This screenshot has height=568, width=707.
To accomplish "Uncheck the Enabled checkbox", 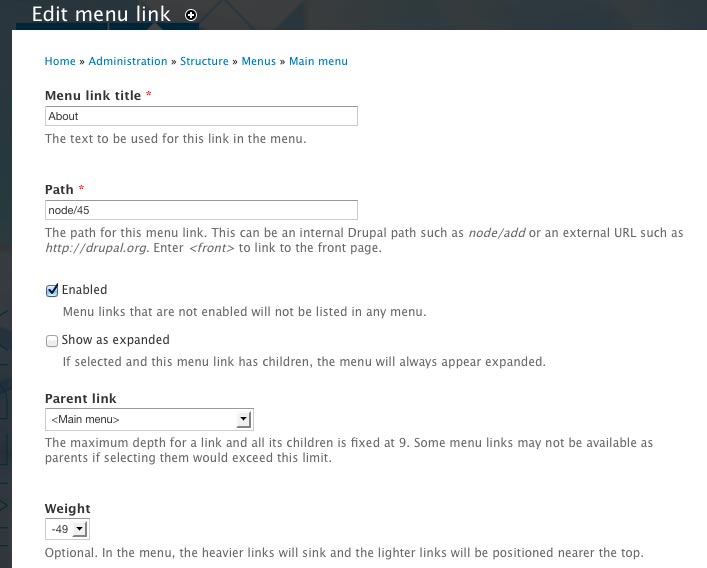I will point(52,290).
